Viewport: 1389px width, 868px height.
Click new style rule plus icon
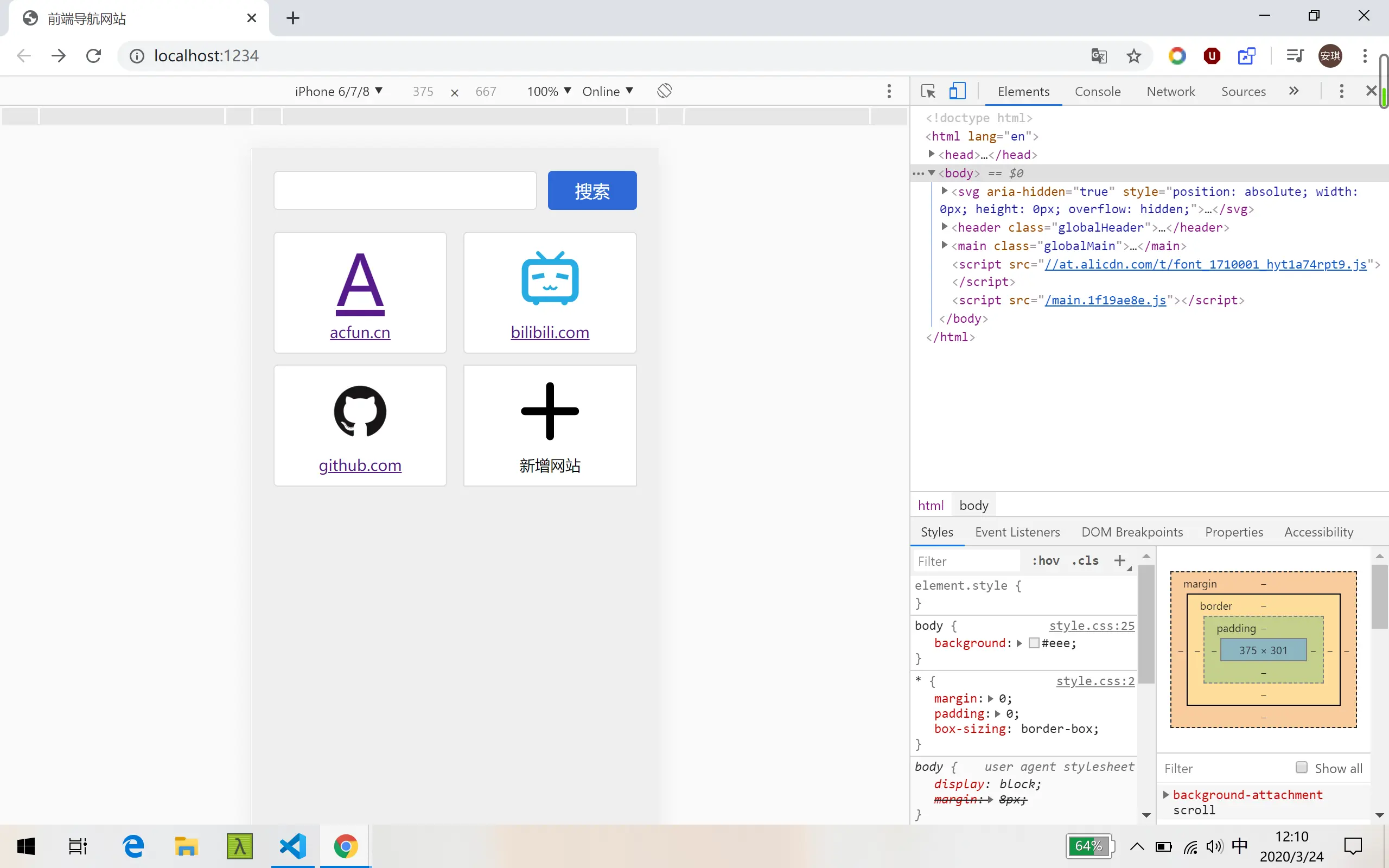click(1120, 560)
